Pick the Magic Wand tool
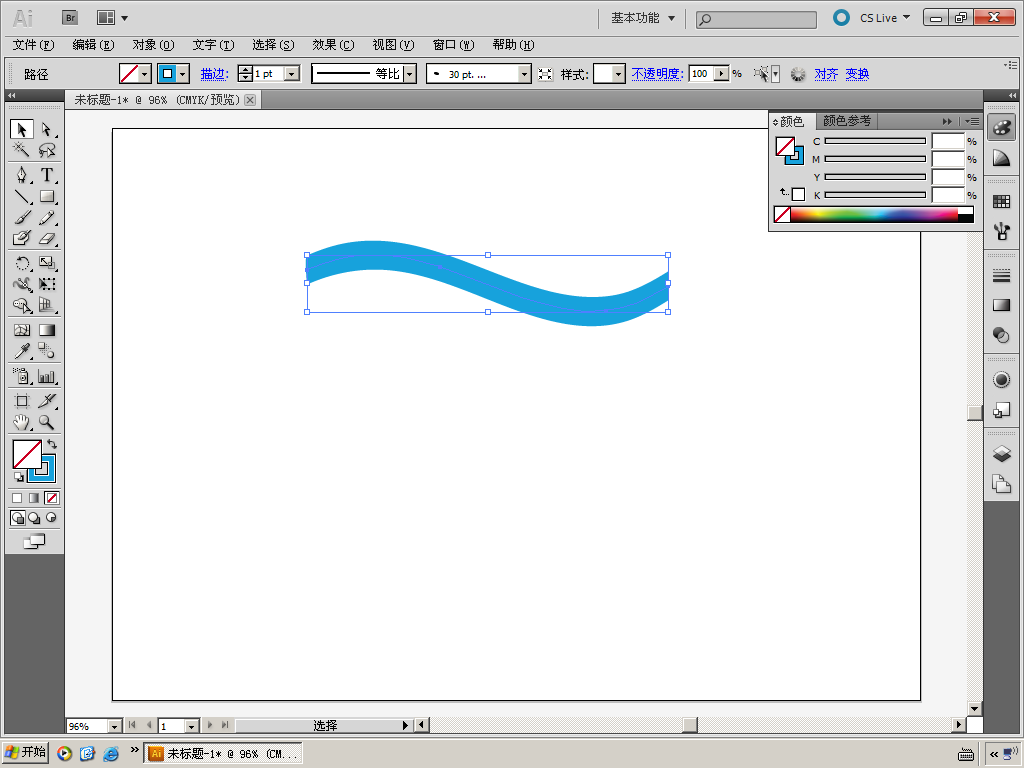Screen dimensions: 1024x768 (21, 150)
